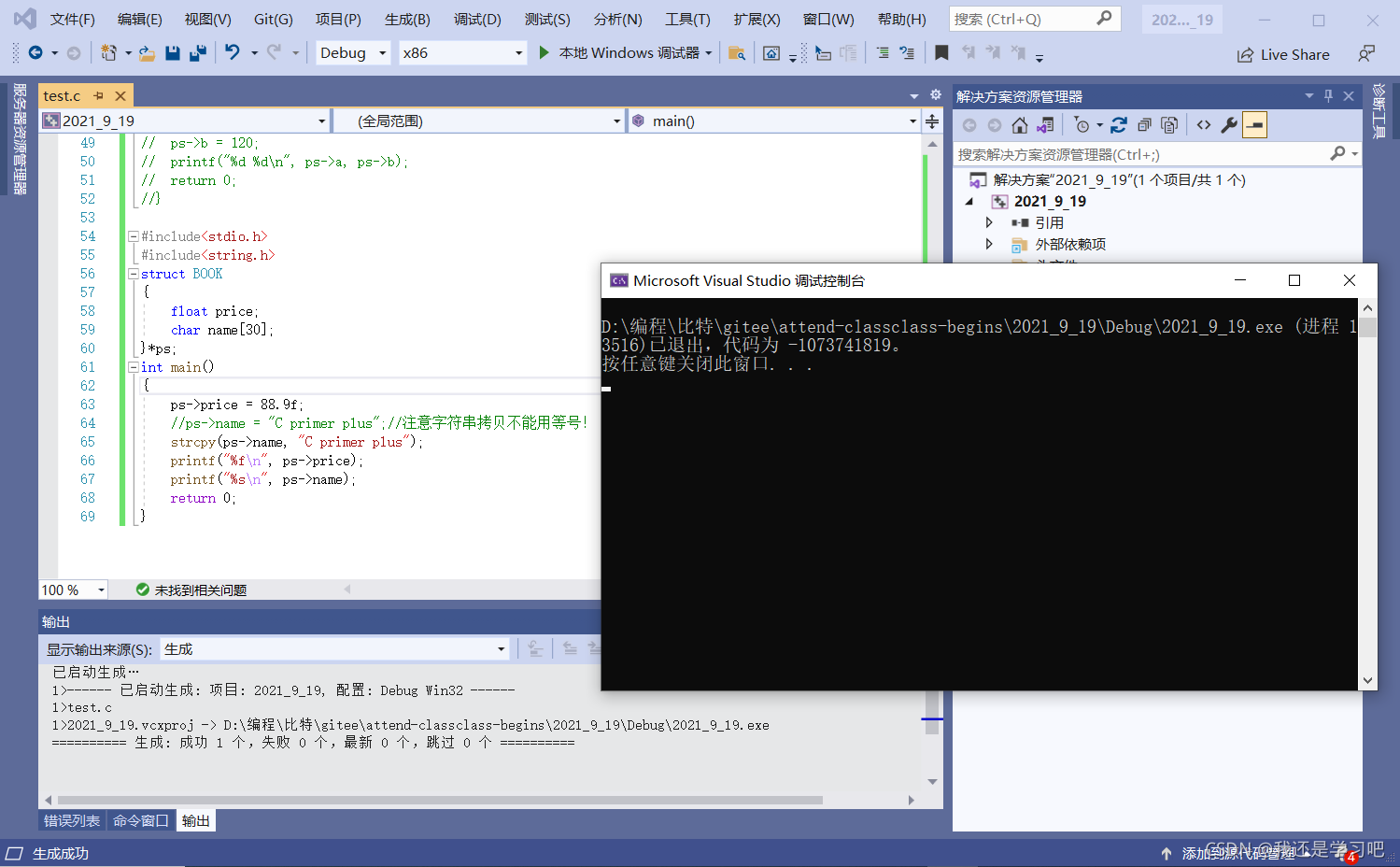Click the 添加到源代码管理 status bar button
1400x867 pixels.
point(1239,853)
